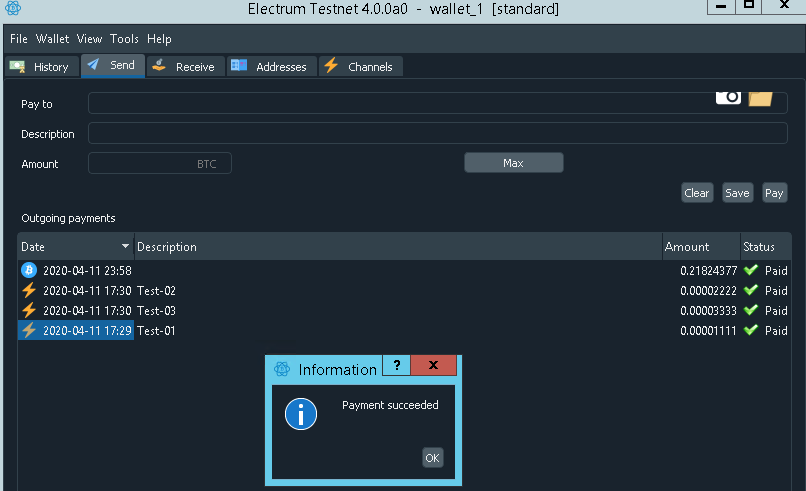Click green check mark for 0.00001111 payment
806x491 pixels.
click(751, 330)
